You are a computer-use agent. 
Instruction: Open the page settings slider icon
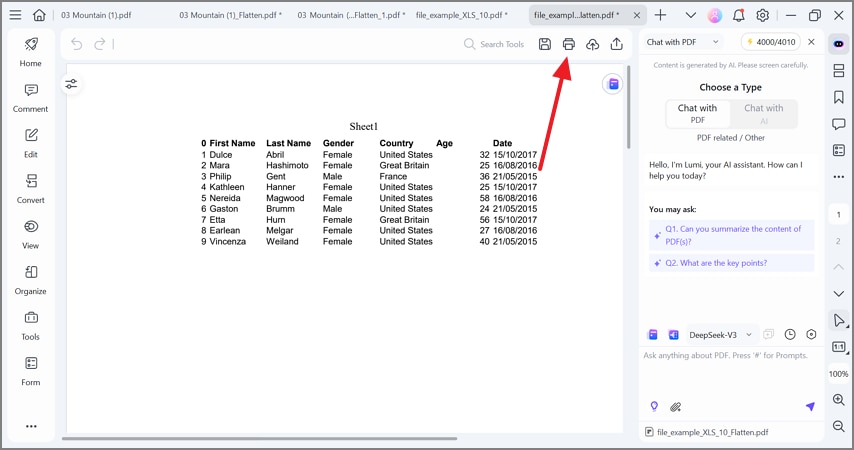(71, 84)
